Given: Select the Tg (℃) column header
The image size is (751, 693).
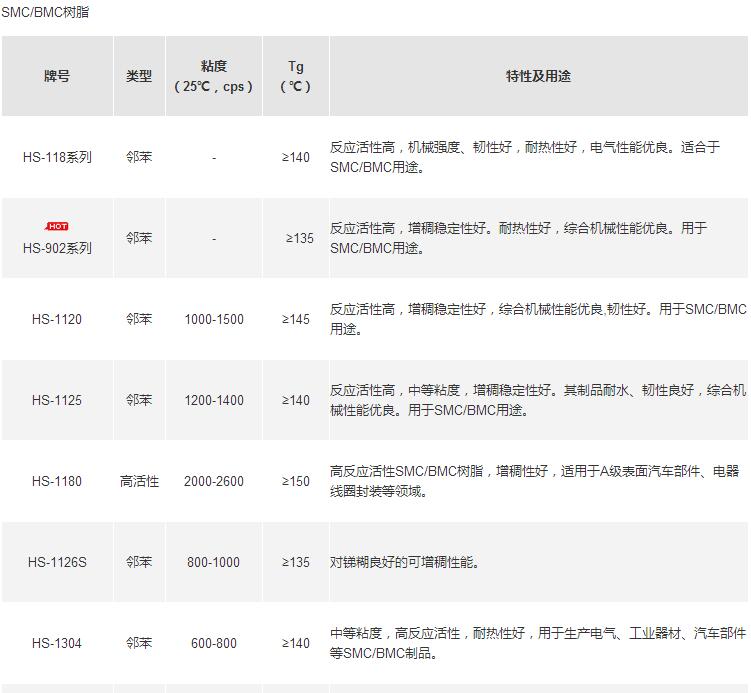Looking at the screenshot, I should click(296, 76).
